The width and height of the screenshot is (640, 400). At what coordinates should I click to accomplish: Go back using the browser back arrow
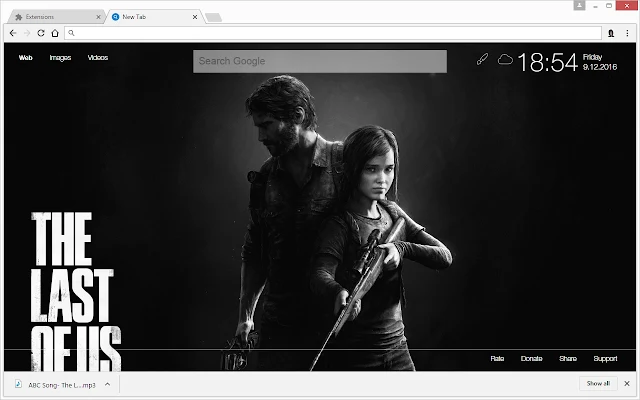click(13, 33)
